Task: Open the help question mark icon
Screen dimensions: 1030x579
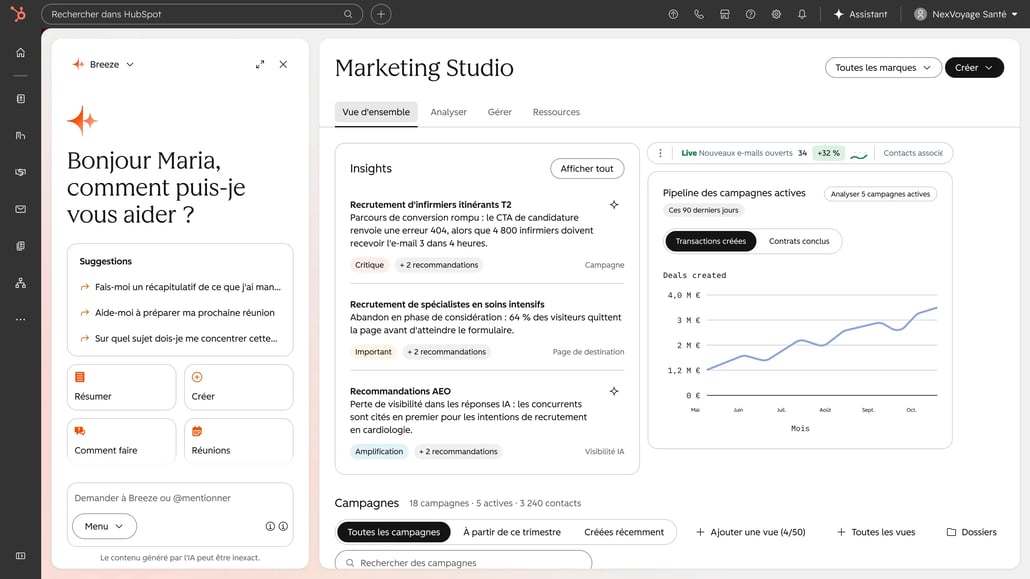Action: (750, 14)
